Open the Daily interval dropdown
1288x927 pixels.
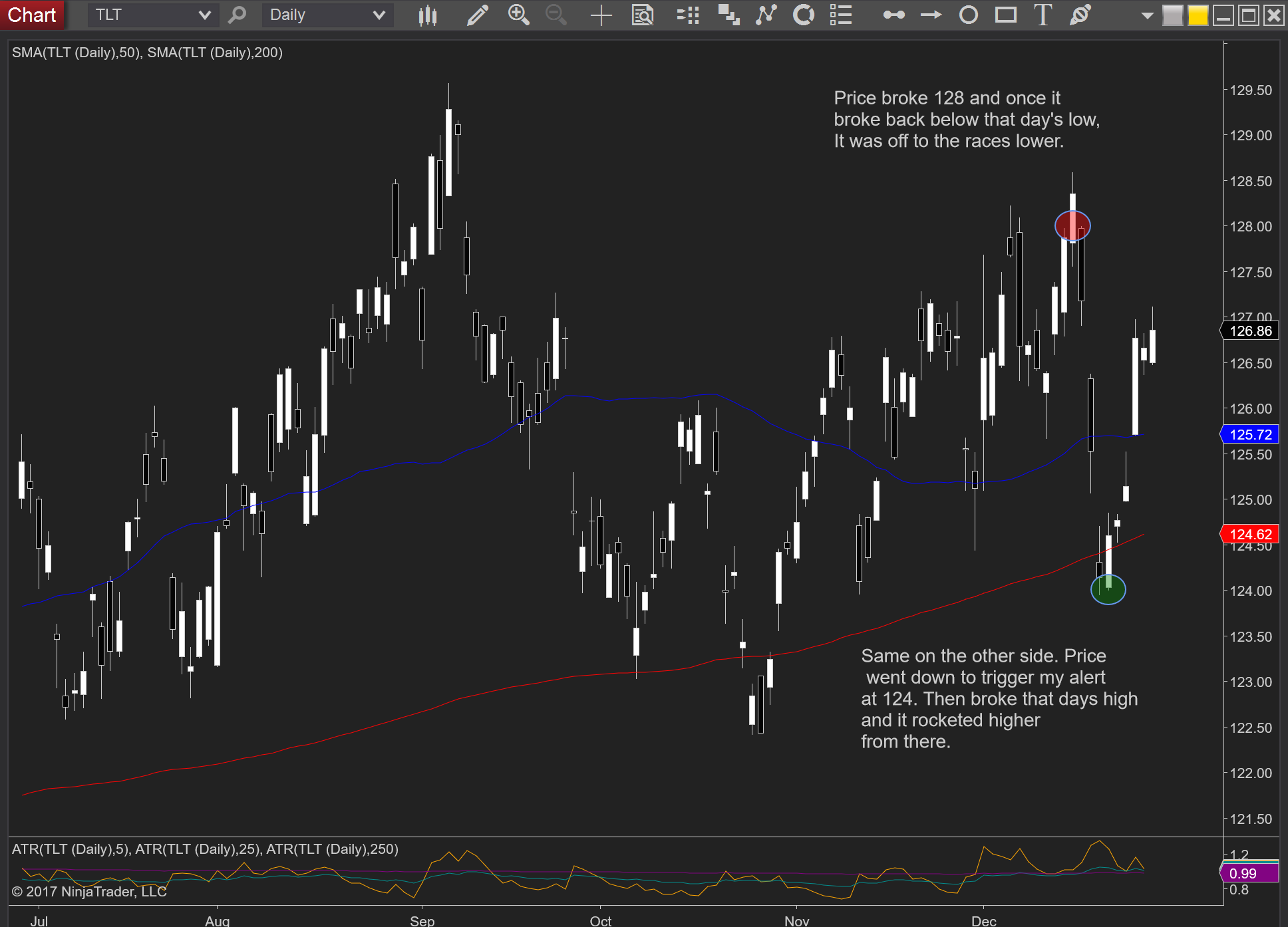(327, 15)
